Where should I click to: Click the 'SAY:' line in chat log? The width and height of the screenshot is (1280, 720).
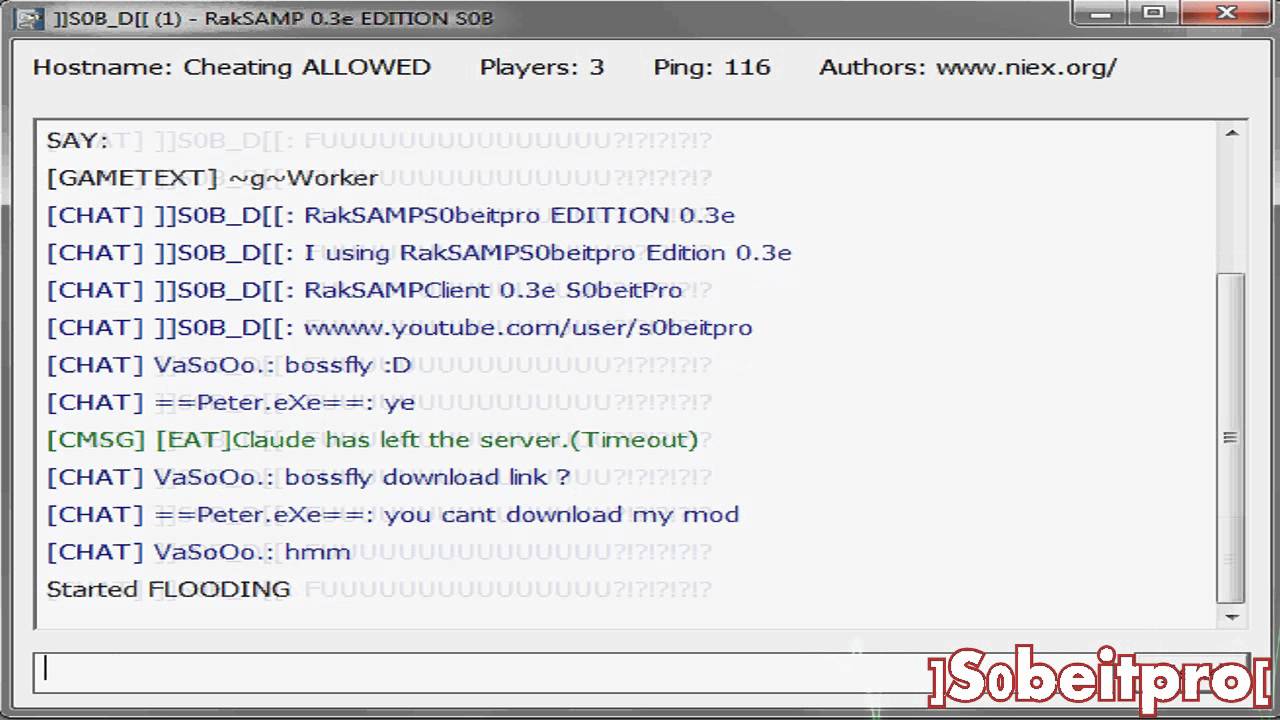click(77, 140)
